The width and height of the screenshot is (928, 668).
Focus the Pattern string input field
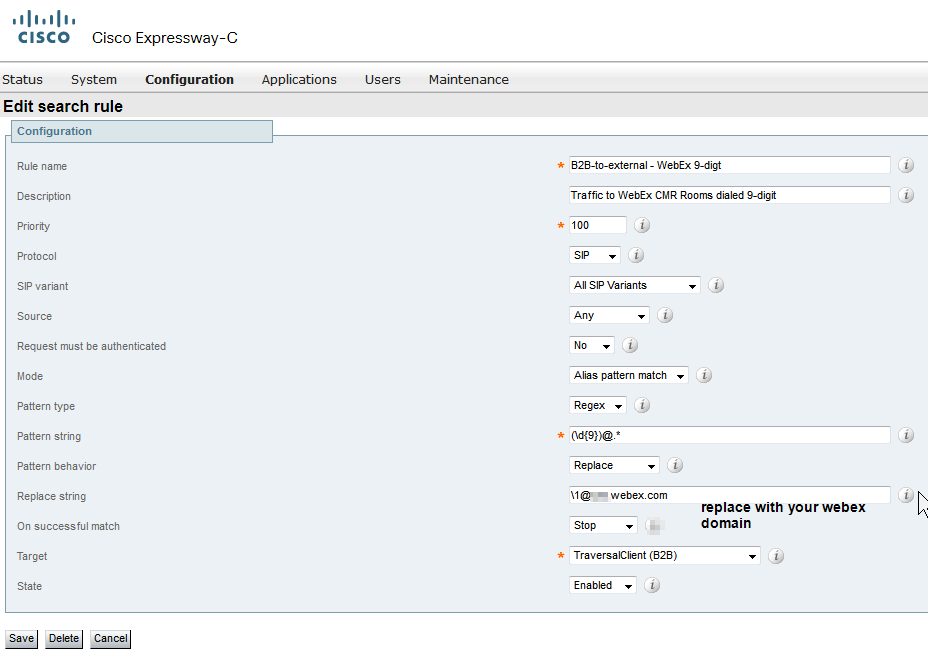(730, 435)
